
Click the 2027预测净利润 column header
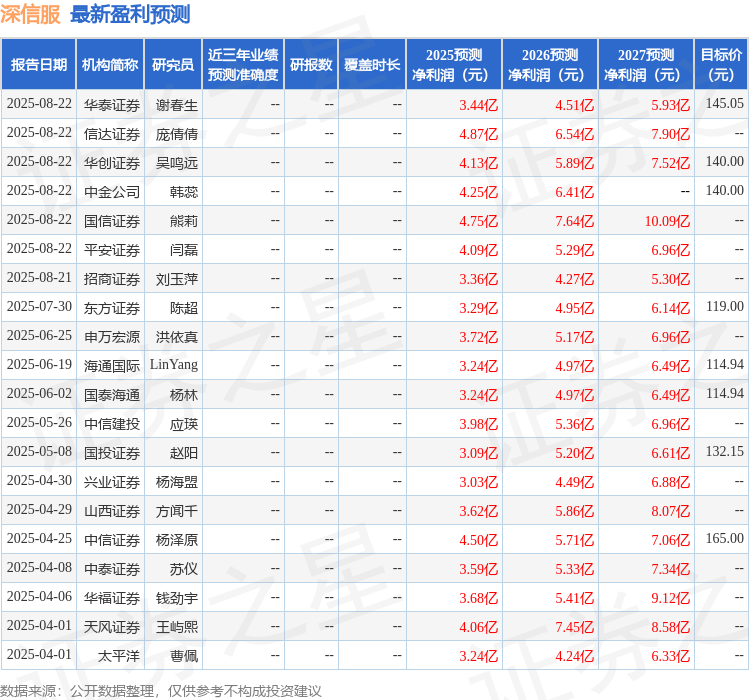(646, 65)
